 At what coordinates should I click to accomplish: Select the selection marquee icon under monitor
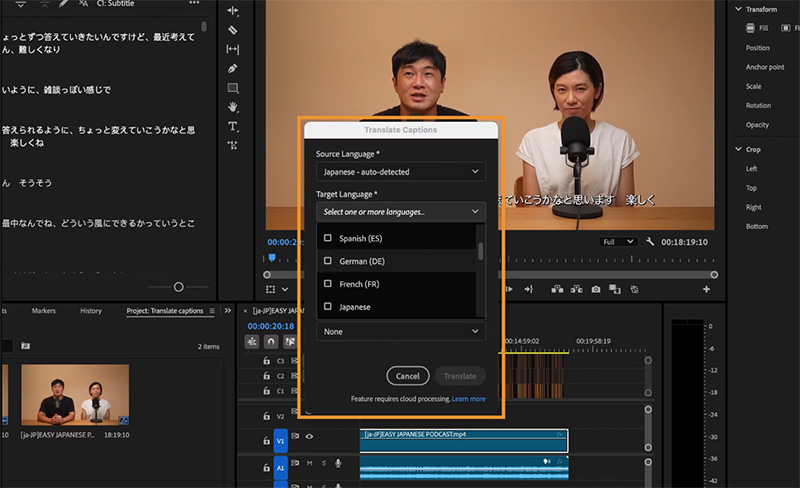pyautogui.click(x=270, y=289)
